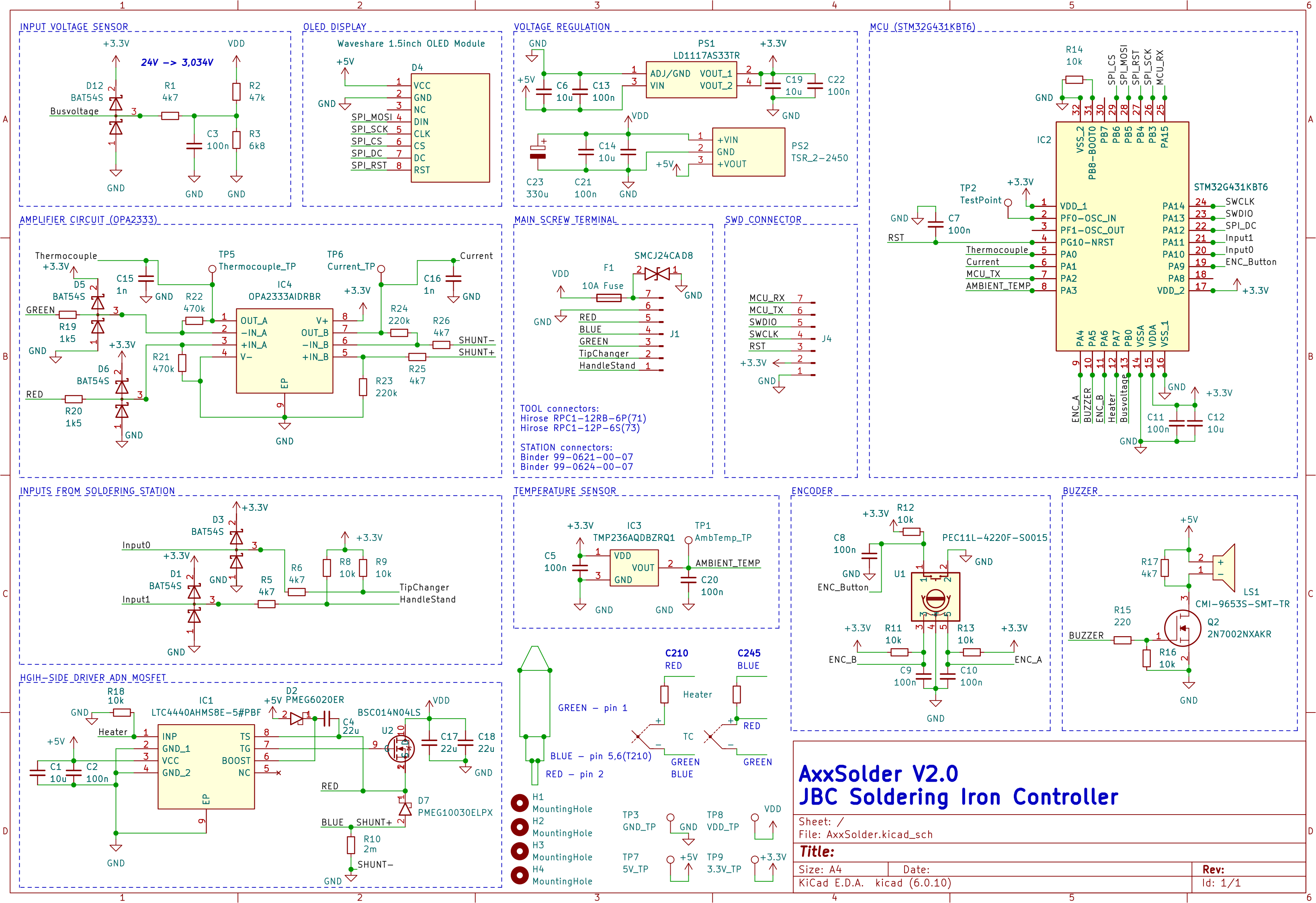Select the '24V -> 3,034V' annotation
1316x903 pixels.
pos(177,62)
